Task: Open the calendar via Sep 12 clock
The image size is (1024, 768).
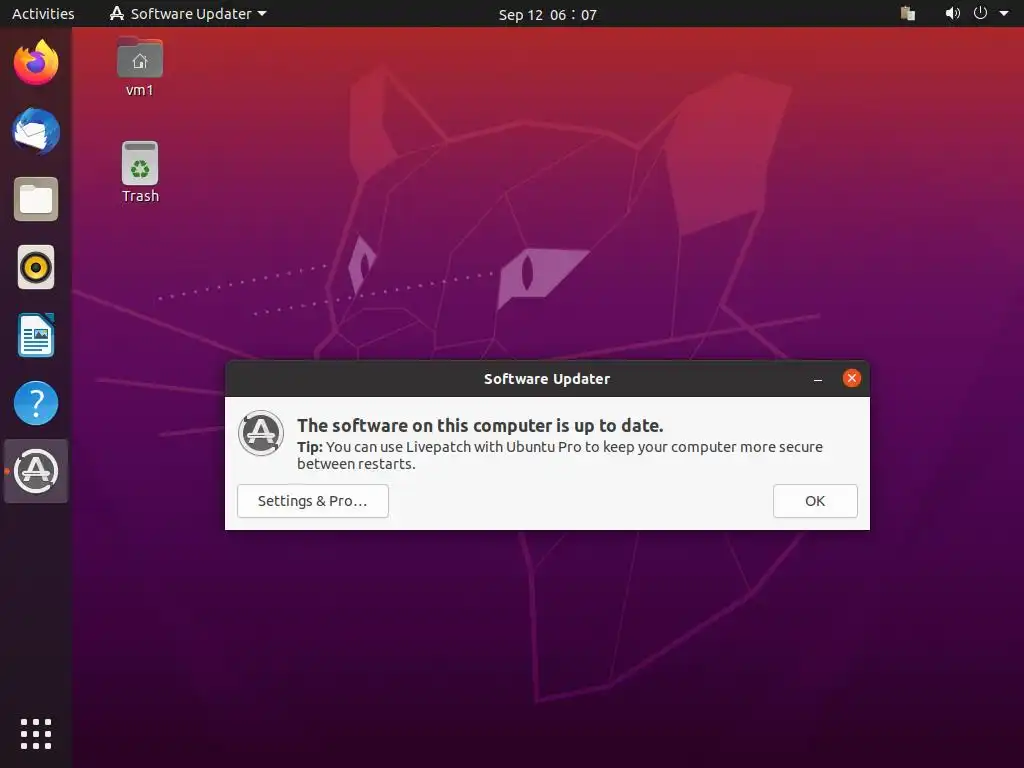Action: (547, 14)
